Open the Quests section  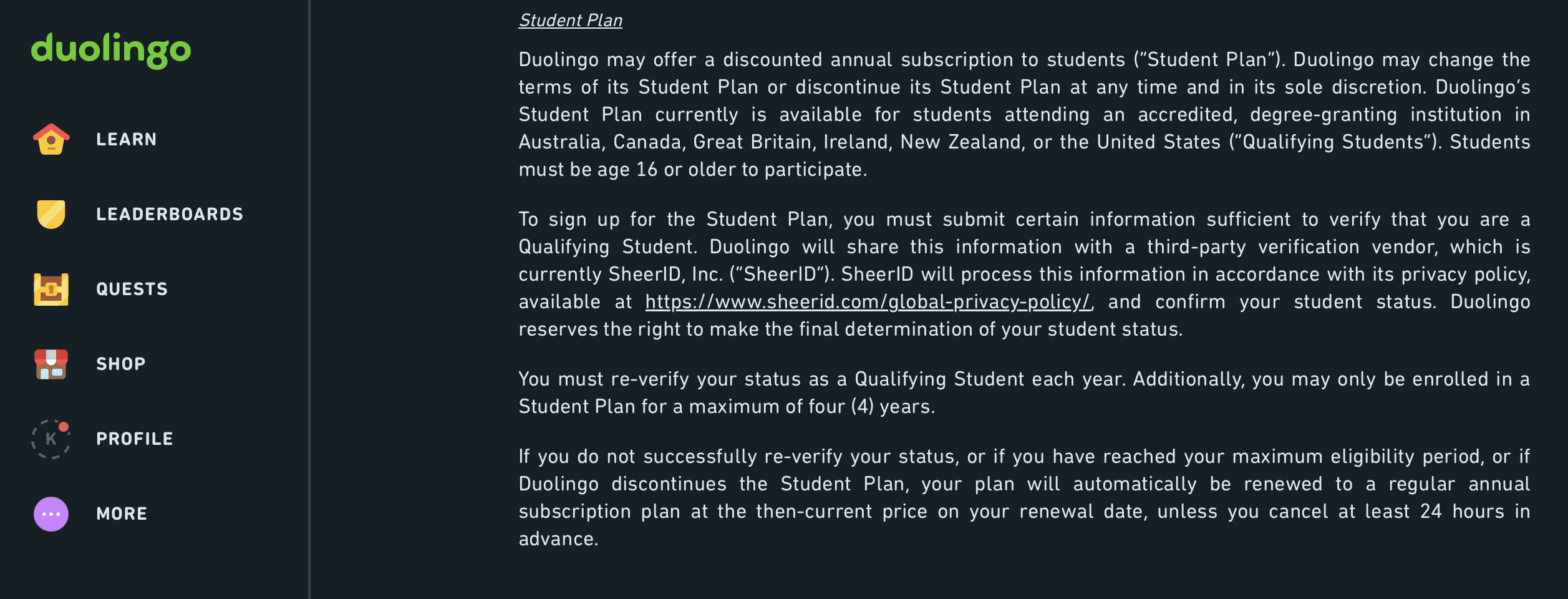(132, 288)
